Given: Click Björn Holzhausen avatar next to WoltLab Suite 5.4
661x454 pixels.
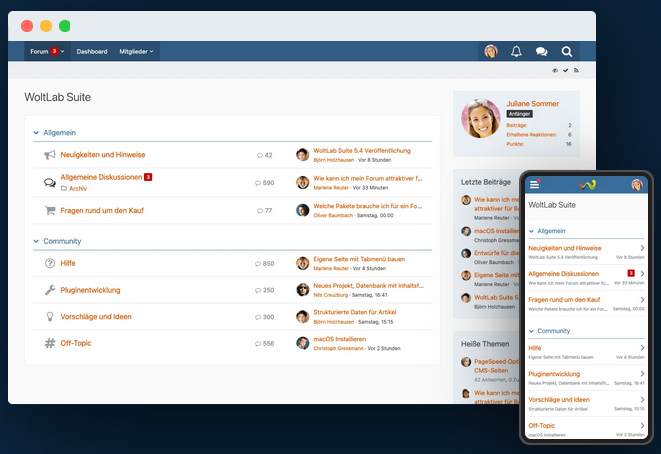Looking at the screenshot, I should 302,155.
